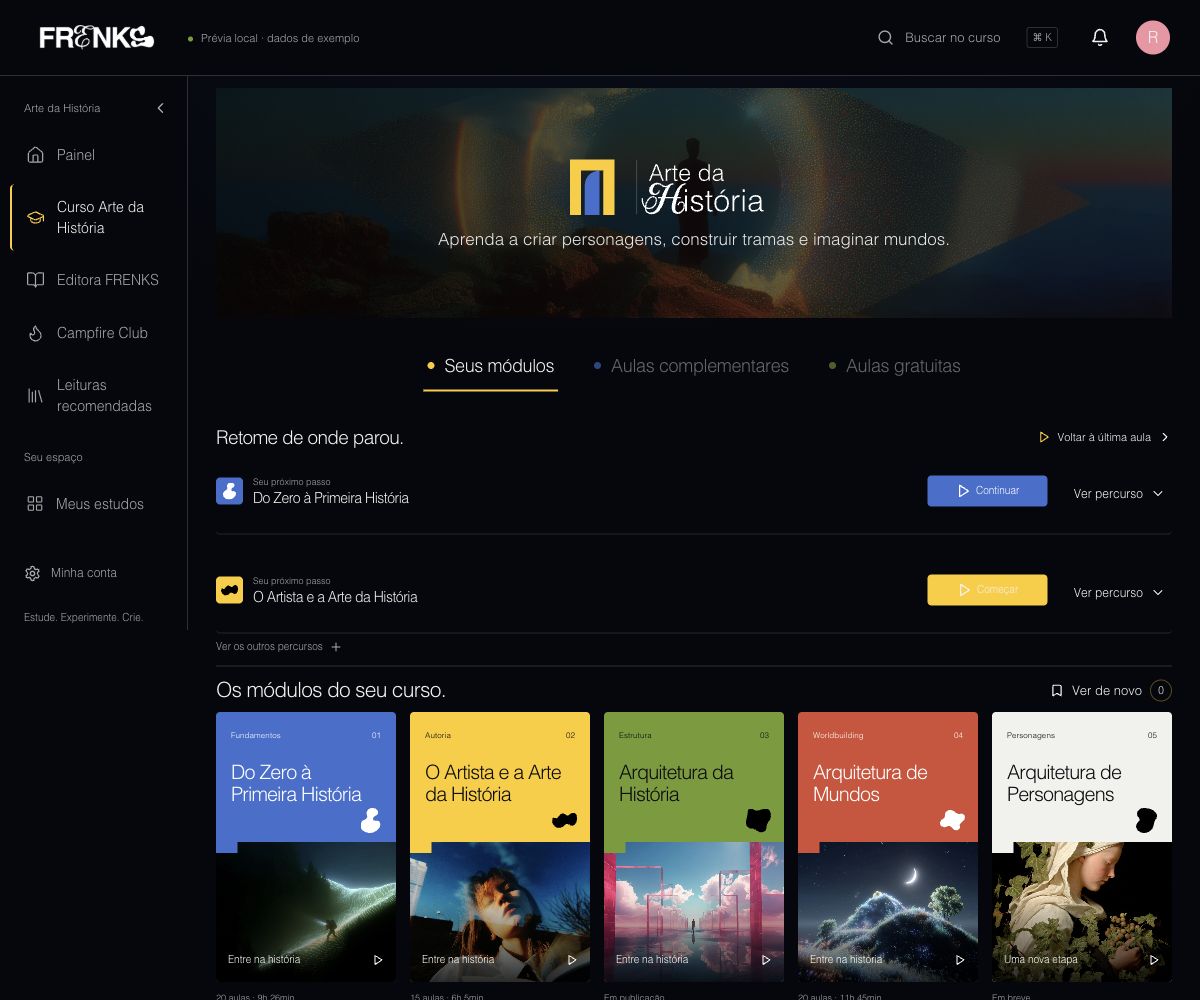Click the FRENKS logo
The image size is (1200, 1000).
coord(96,38)
